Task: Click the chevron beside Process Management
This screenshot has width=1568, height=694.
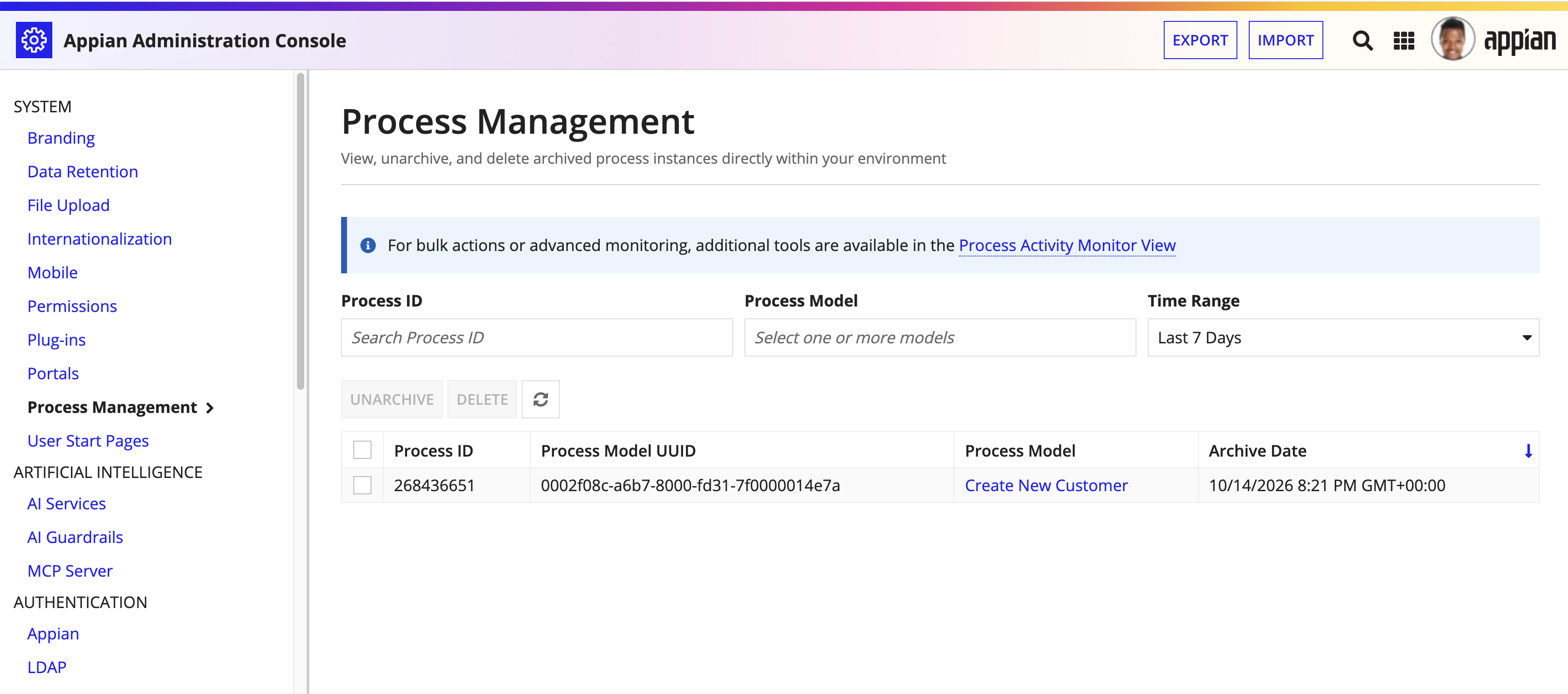Action: click(210, 408)
